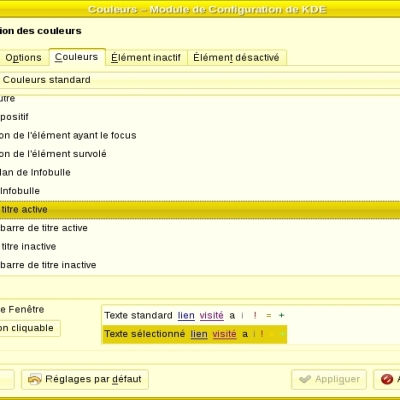The height and width of the screenshot is (400, 400).
Task: Select the highlighted 'titre active' row
Action: tap(200, 210)
